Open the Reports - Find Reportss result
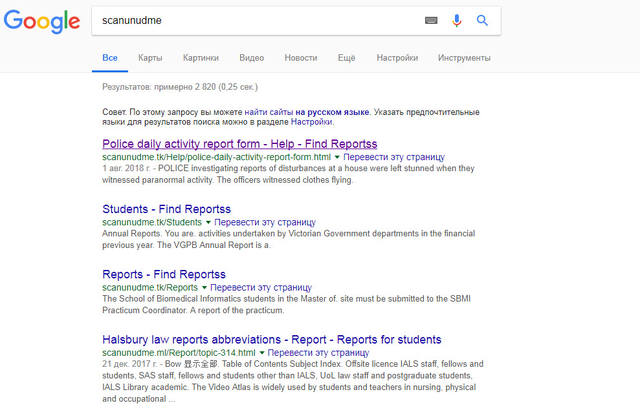Image resolution: width=640 pixels, height=412 pixels. pyautogui.click(x=164, y=274)
